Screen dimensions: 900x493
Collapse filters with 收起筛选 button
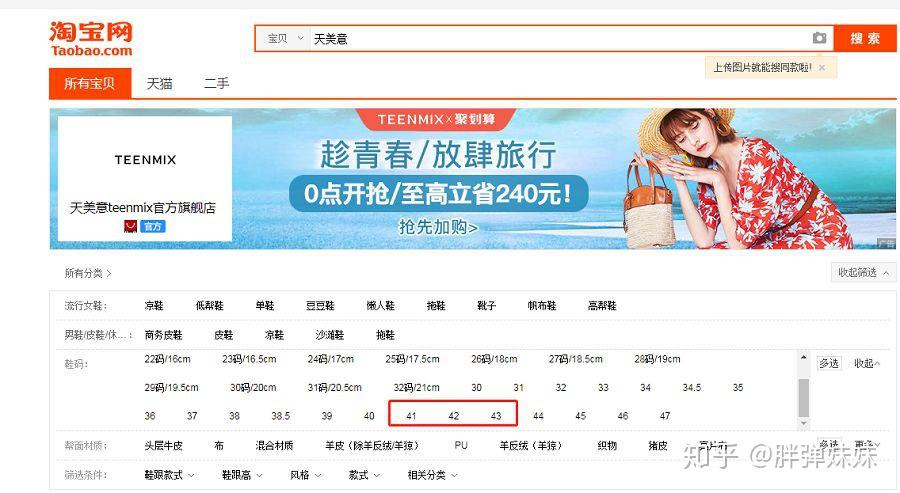pos(863,273)
